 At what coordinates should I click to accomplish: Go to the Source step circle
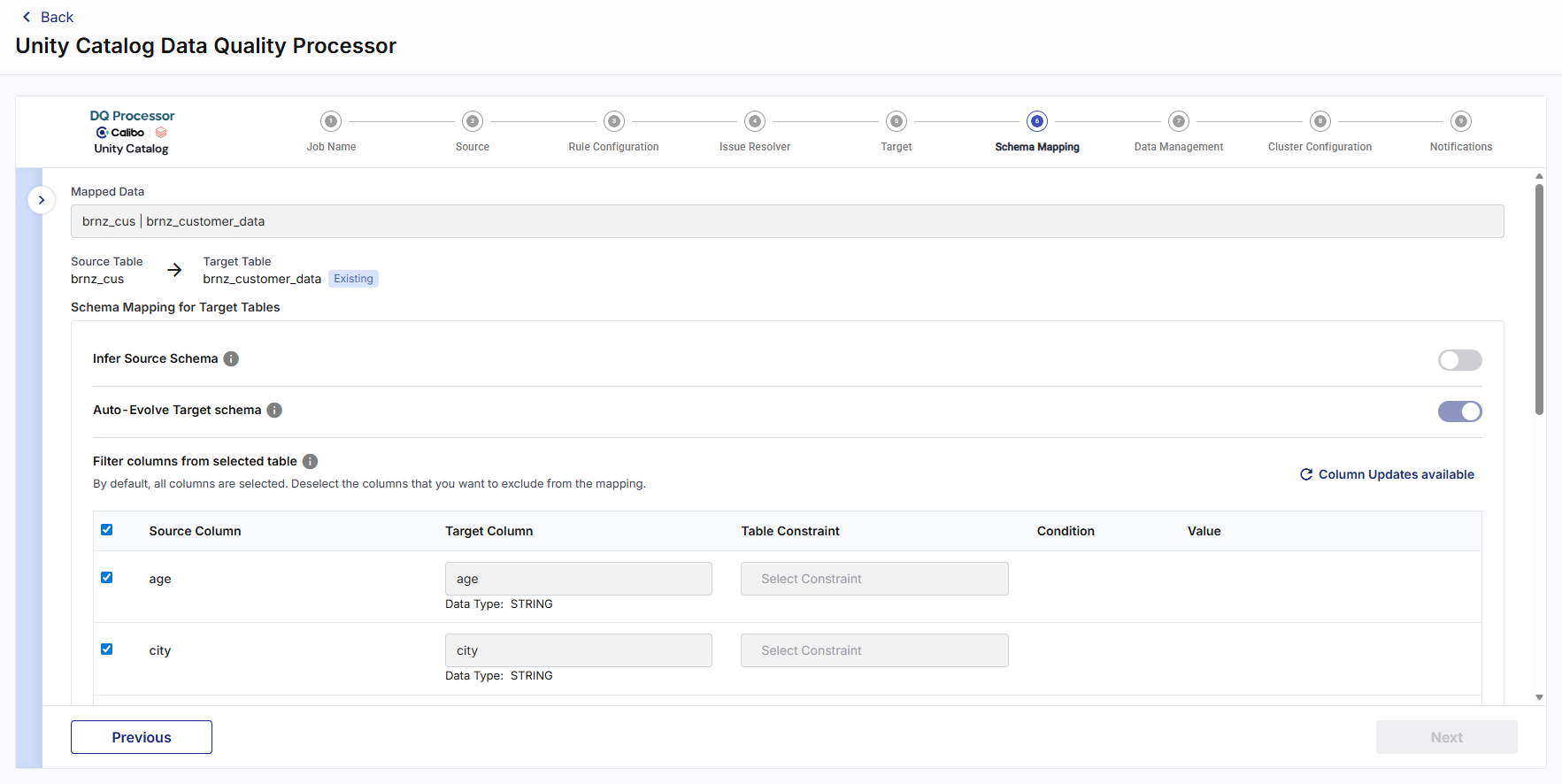click(473, 121)
